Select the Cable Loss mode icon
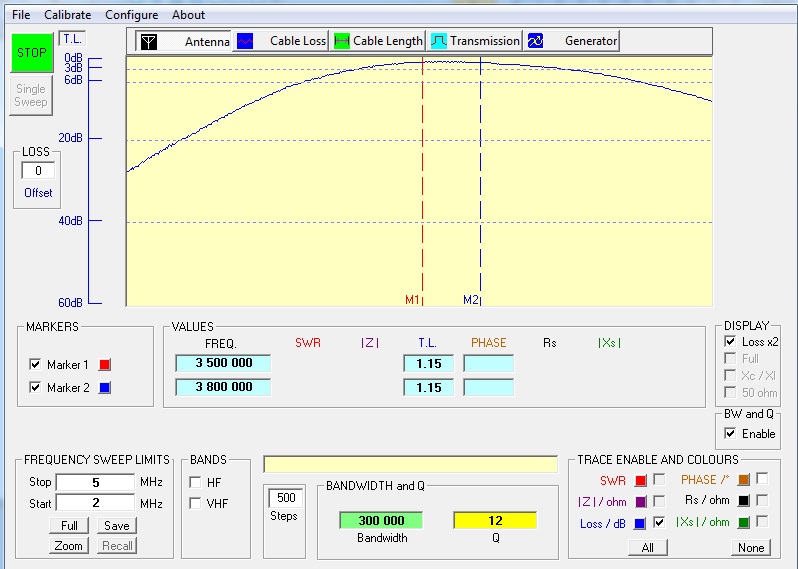 (245, 41)
